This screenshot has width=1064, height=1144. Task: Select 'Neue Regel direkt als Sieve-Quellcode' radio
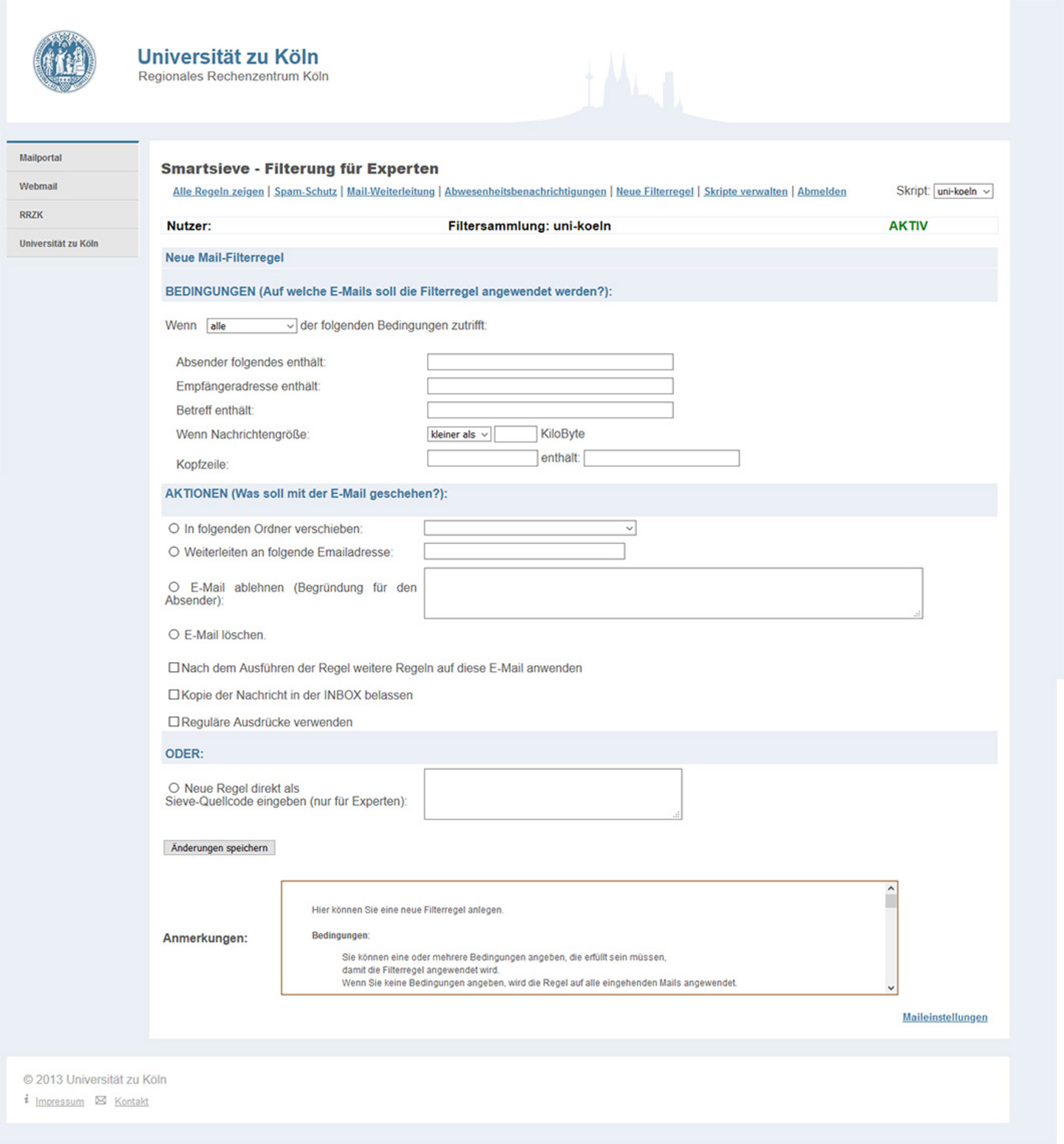(x=174, y=788)
